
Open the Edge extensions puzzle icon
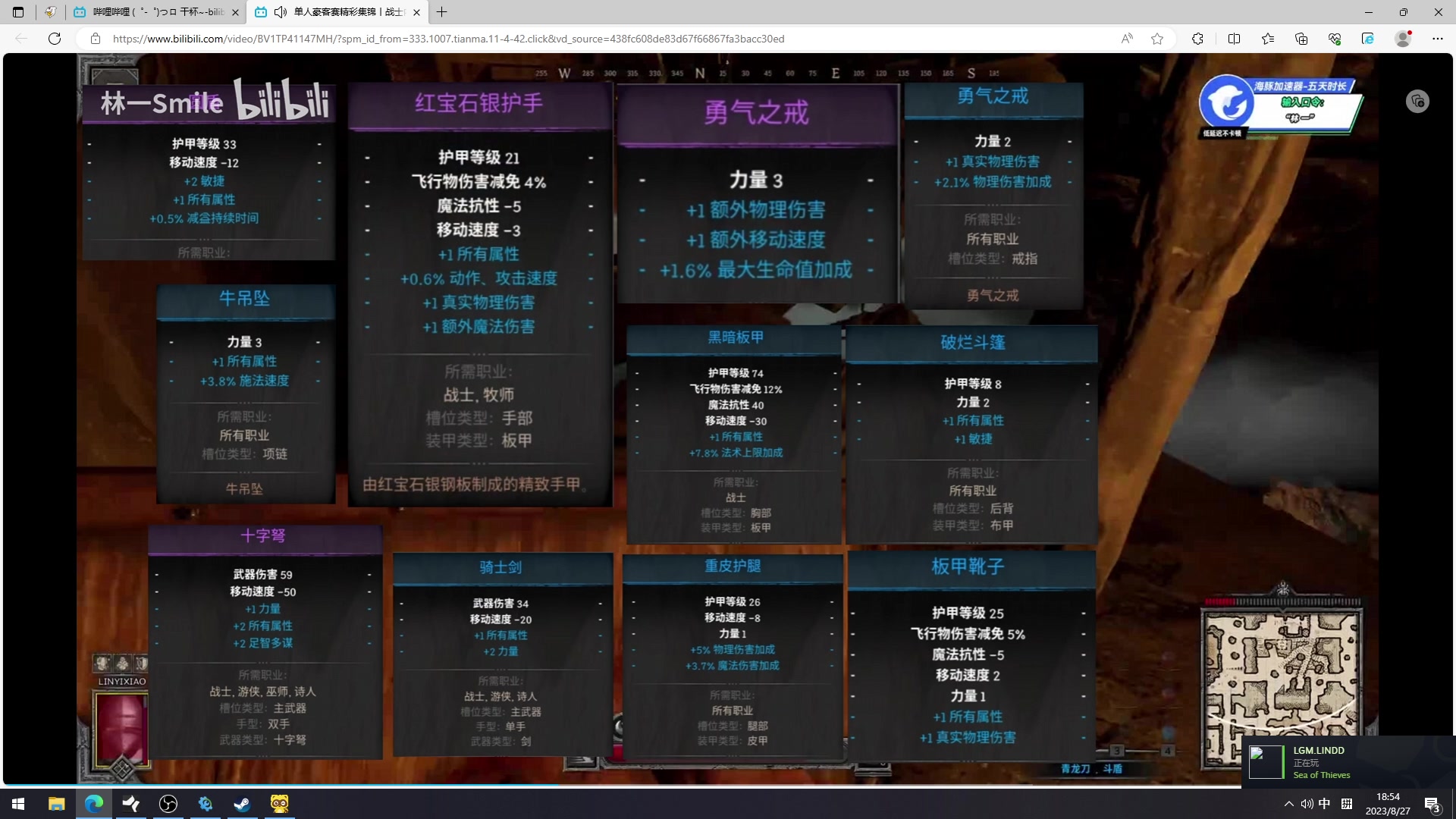pyautogui.click(x=1198, y=38)
